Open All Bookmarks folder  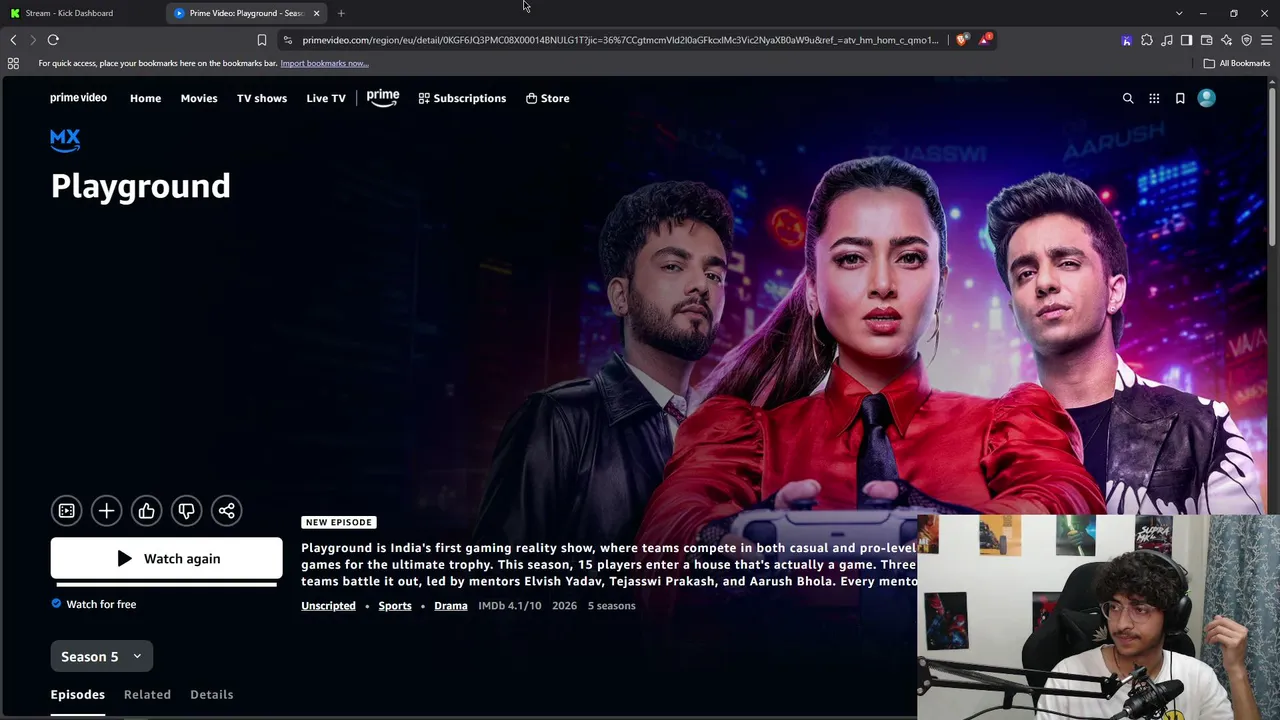tap(1237, 63)
